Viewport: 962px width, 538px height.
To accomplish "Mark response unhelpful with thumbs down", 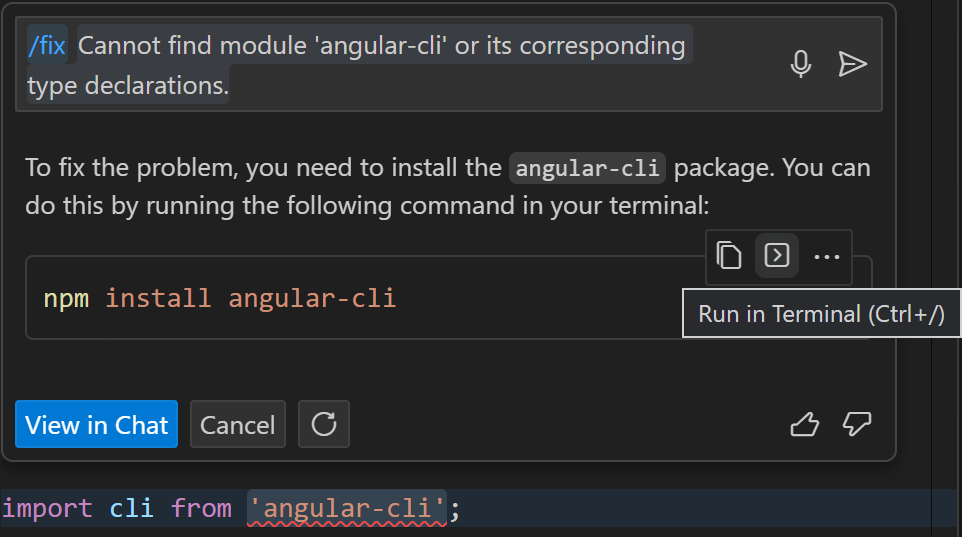I will pyautogui.click(x=857, y=425).
